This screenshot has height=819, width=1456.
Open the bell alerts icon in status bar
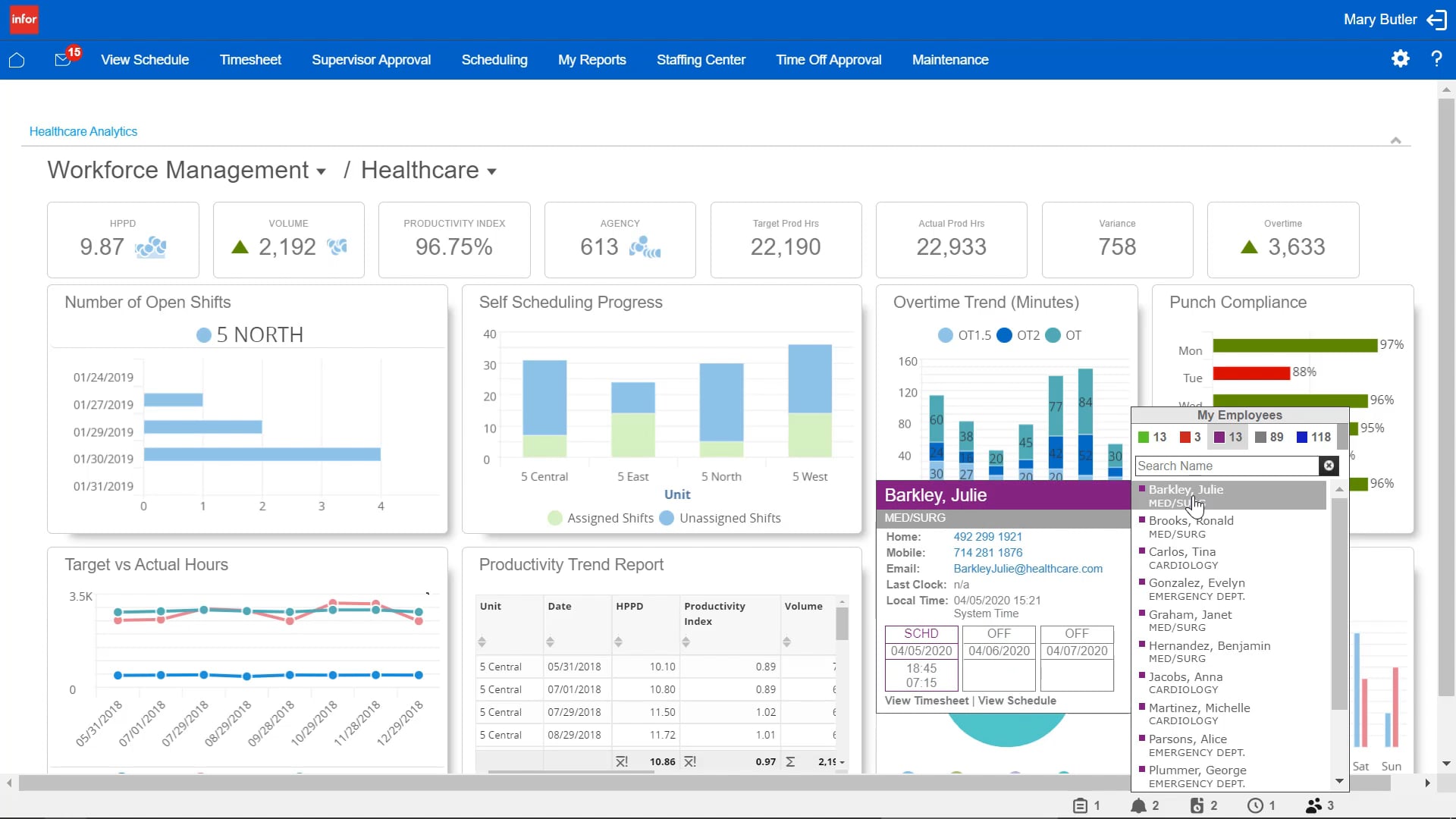tap(1137, 806)
